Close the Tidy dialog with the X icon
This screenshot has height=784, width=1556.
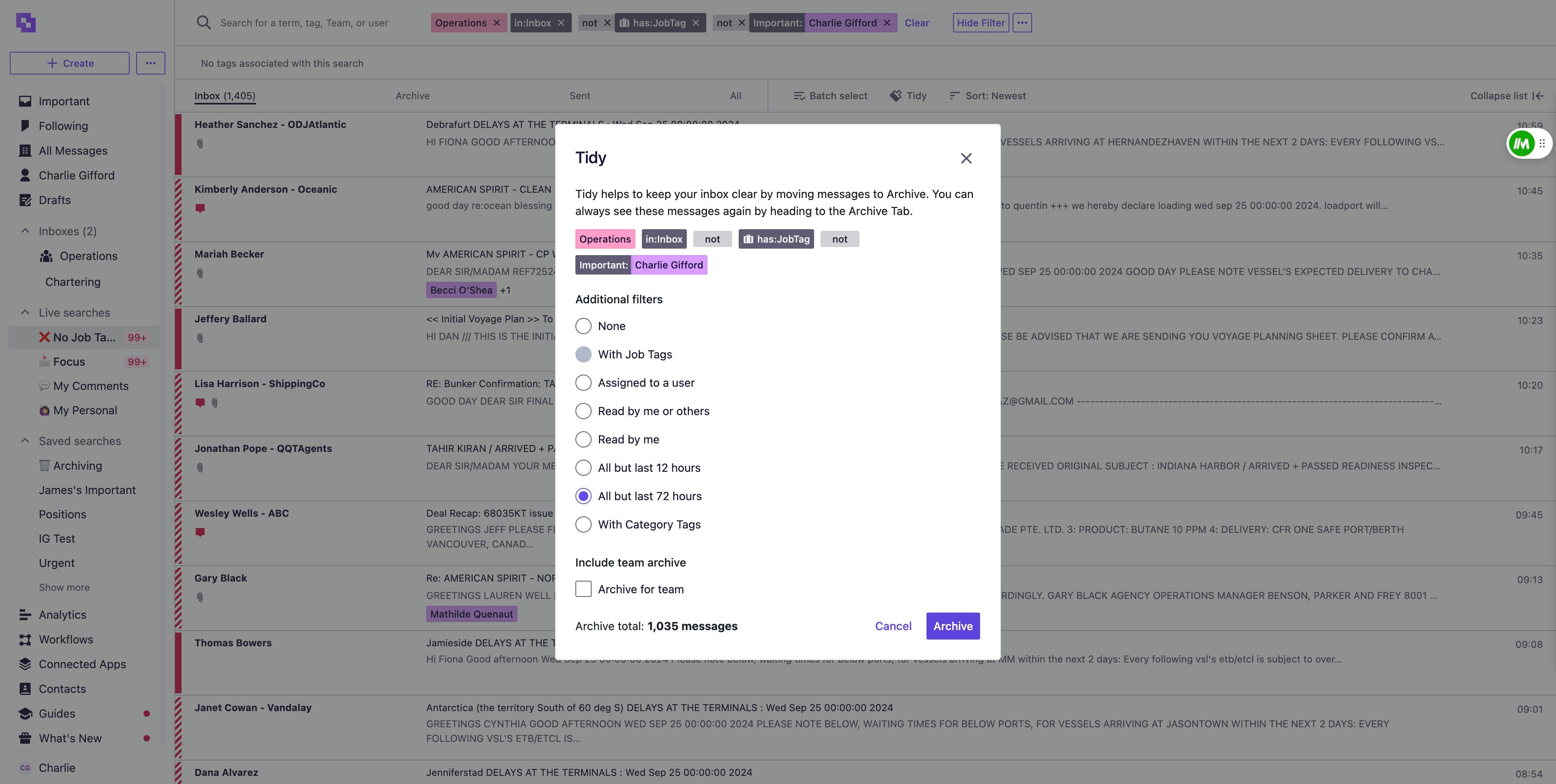click(x=966, y=158)
